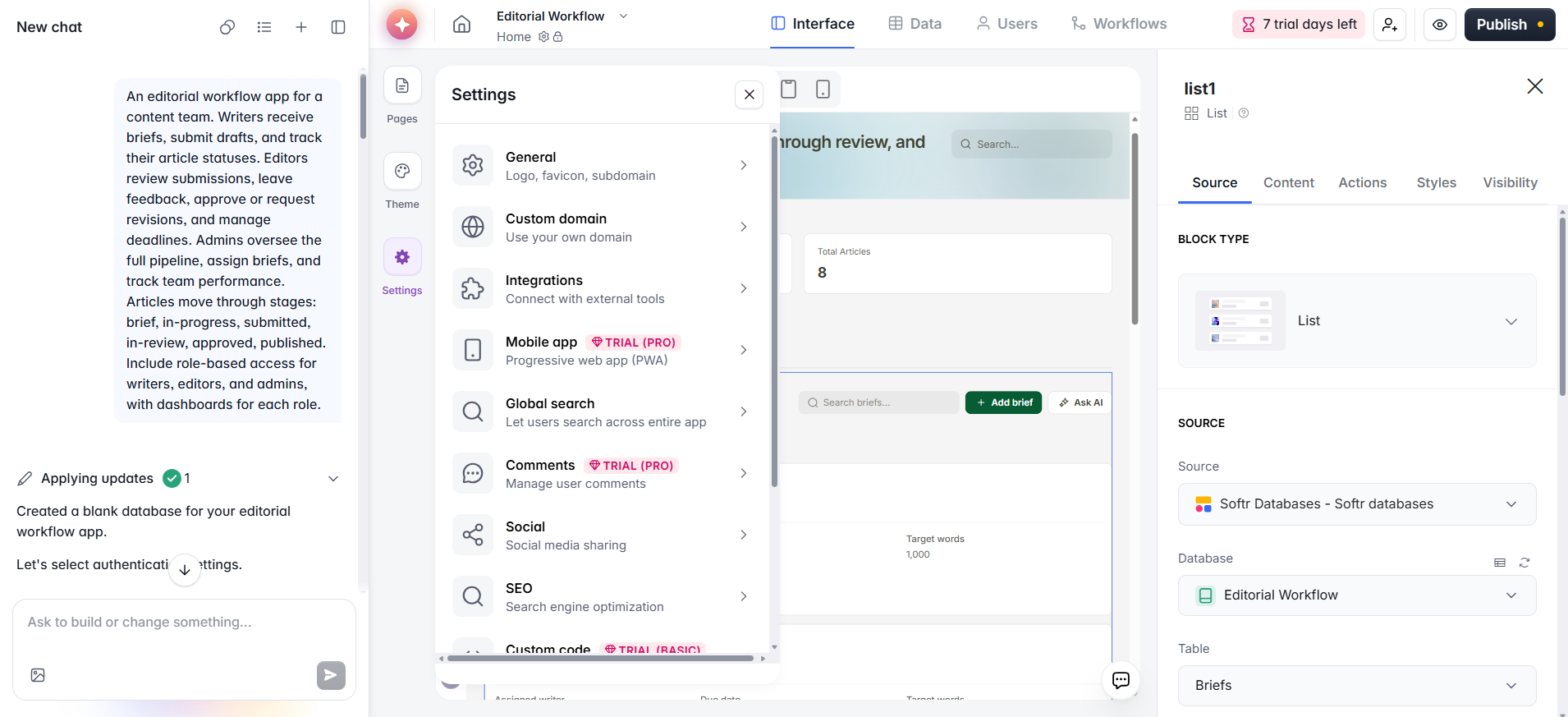Screen dimensions: 1568x717
Task: Open Social media sharing settings row
Action: click(603, 535)
